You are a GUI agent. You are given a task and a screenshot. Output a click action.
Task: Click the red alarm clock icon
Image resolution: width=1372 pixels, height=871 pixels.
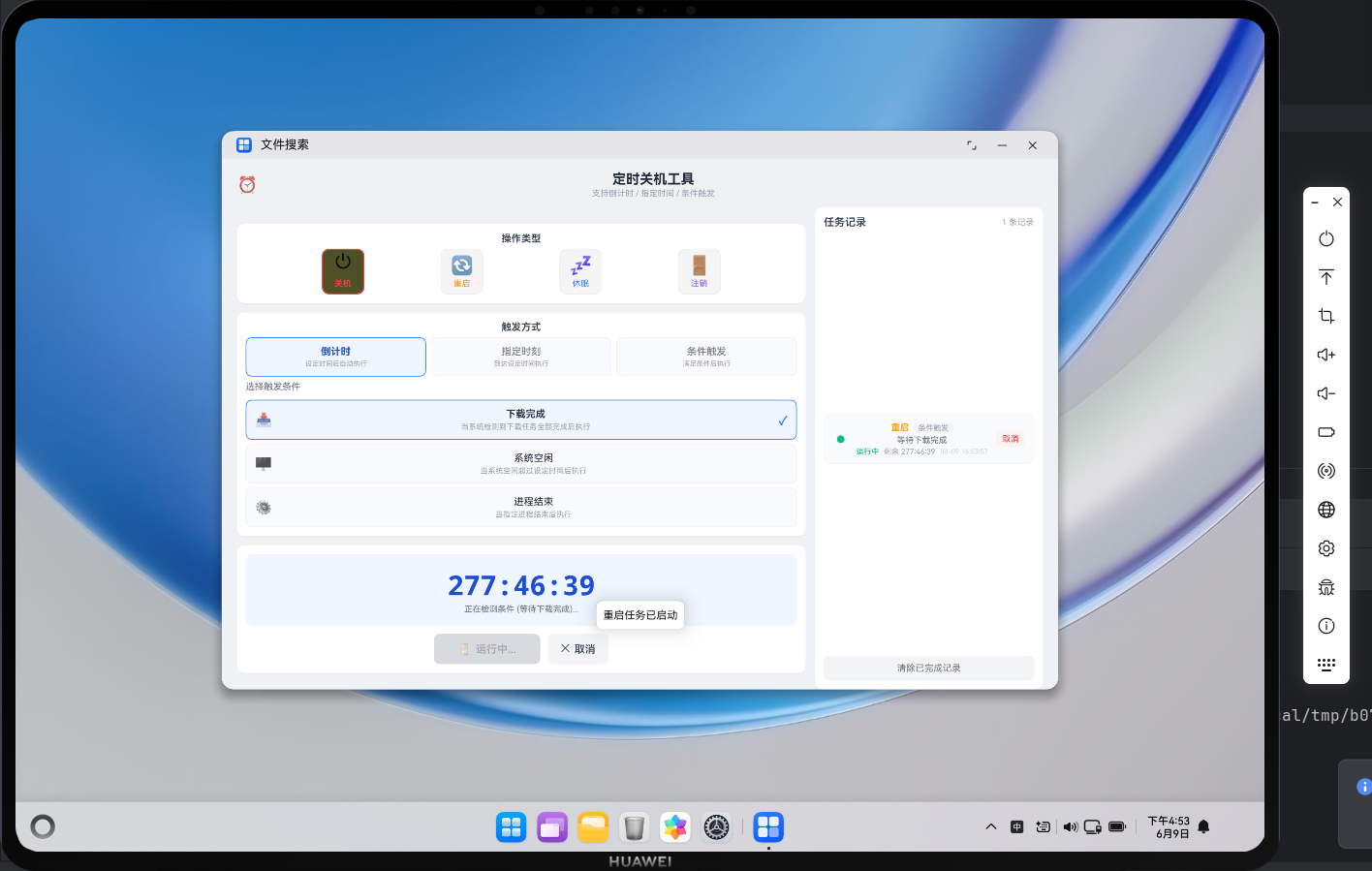click(x=247, y=184)
